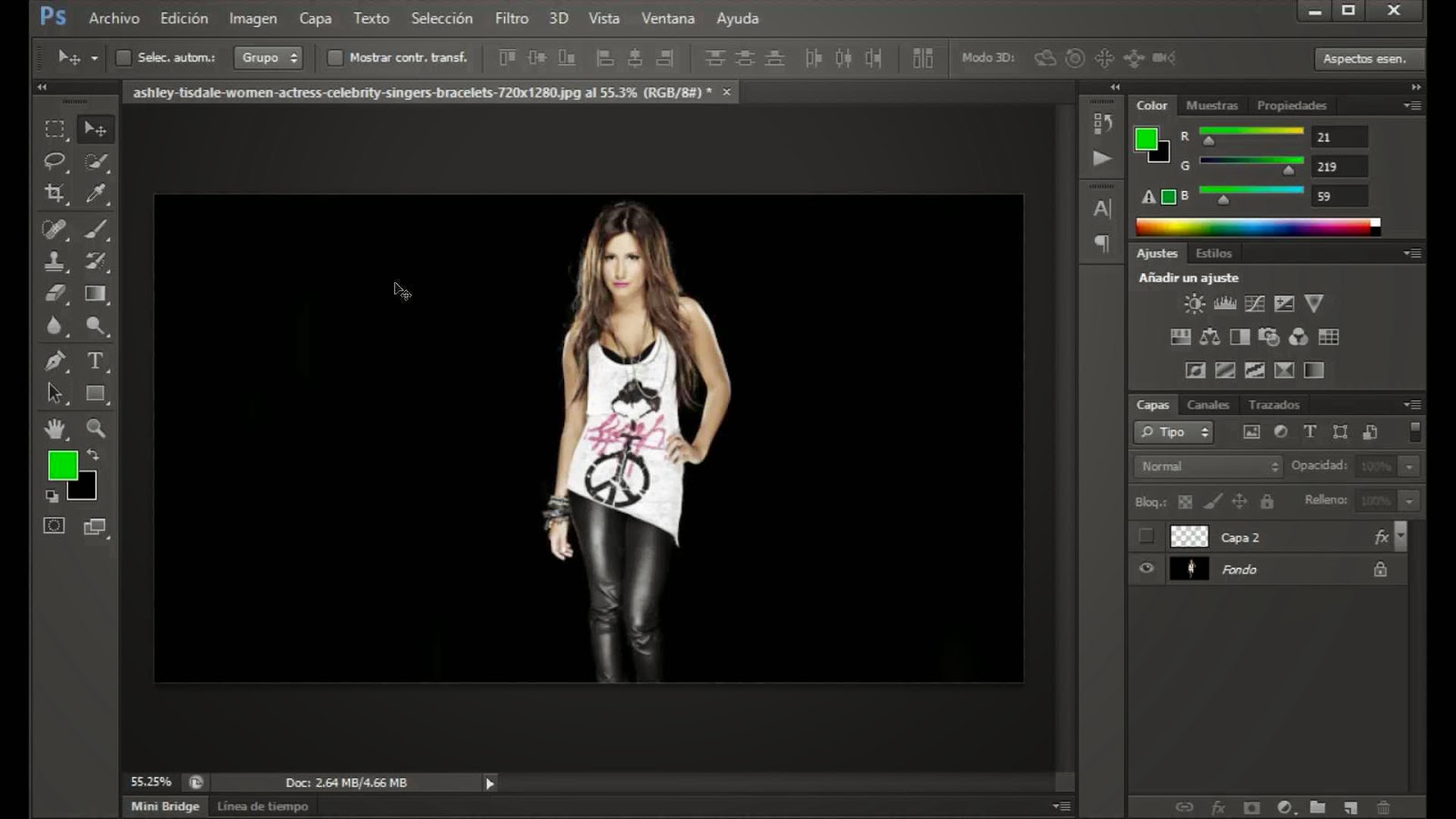The height and width of the screenshot is (819, 1456).
Task: Add a Brightness/Contrast adjustment
Action: [x=1195, y=304]
